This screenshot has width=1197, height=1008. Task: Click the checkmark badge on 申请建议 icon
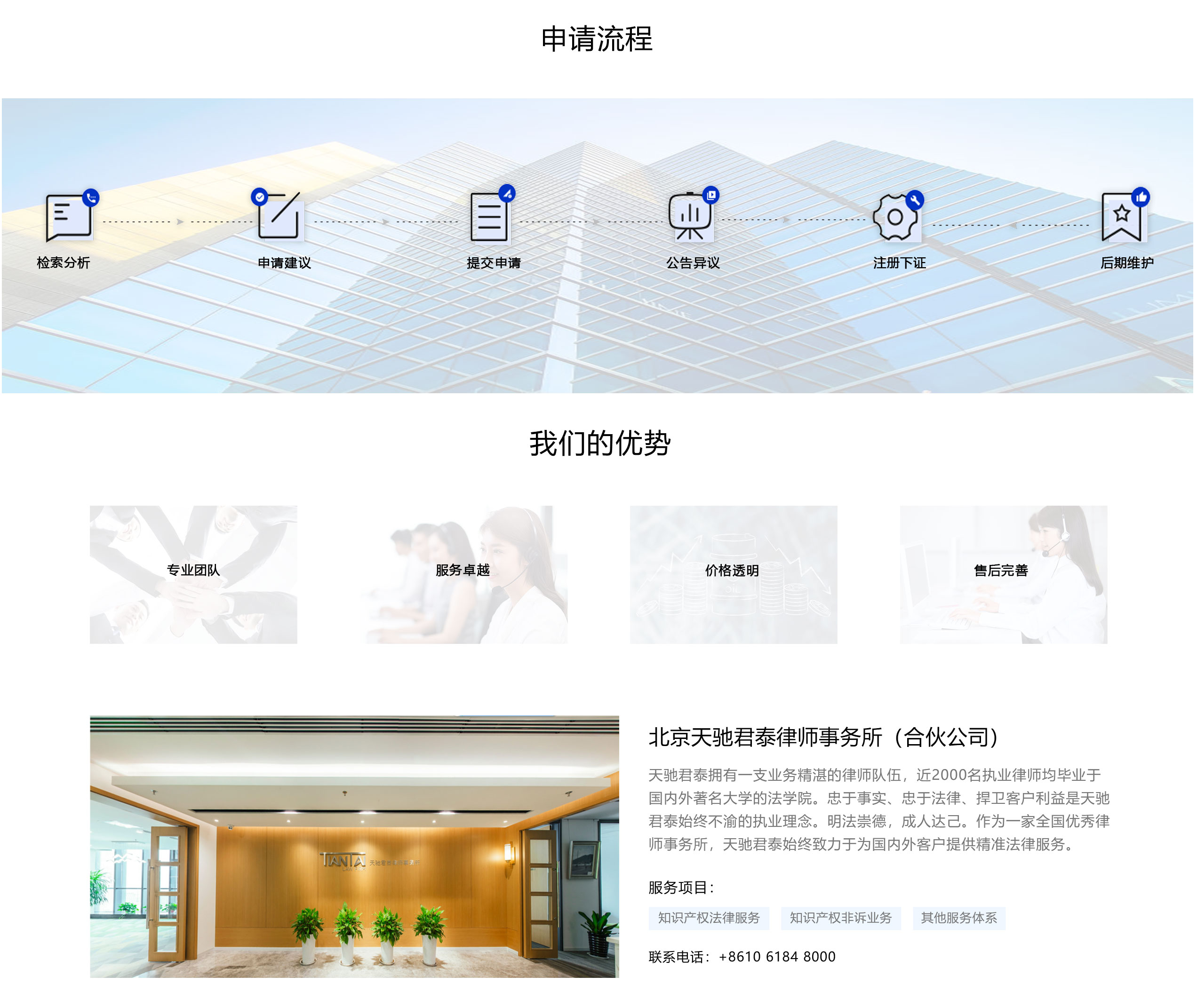260,197
